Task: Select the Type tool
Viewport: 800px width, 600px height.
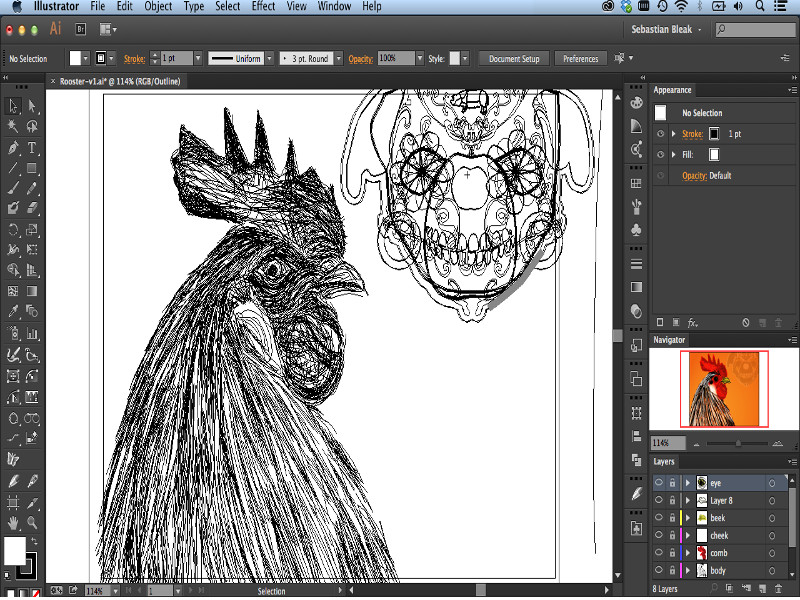Action: click(x=33, y=147)
